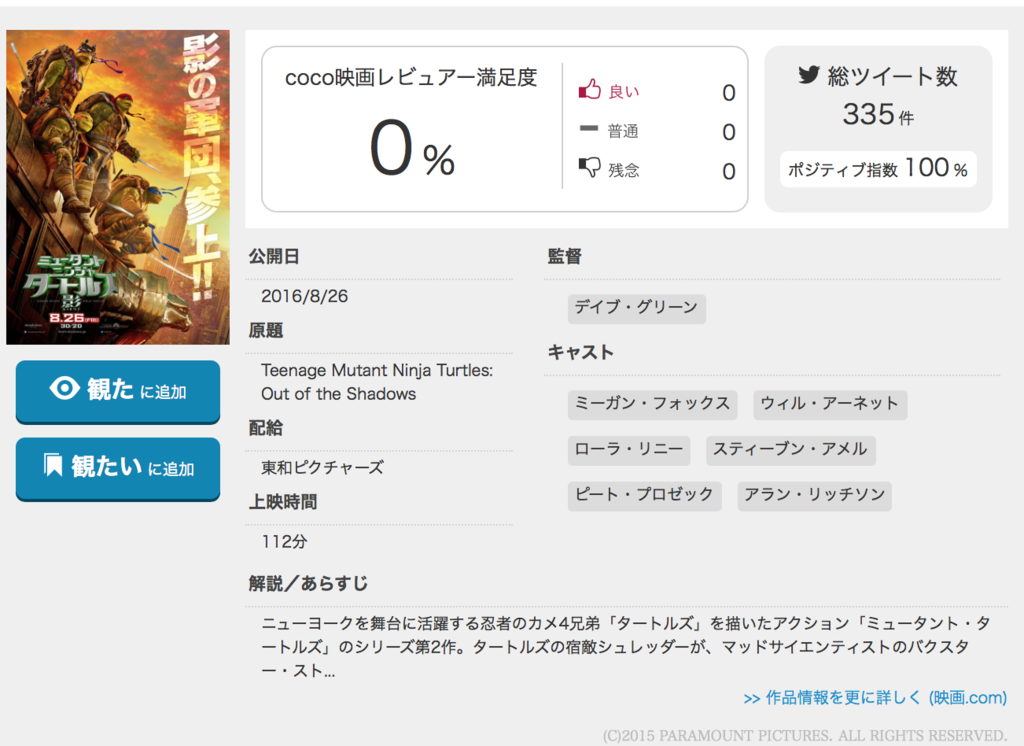The width and height of the screenshot is (1024, 746).
Task: Click the 観た に追加 button
Action: 118,391
